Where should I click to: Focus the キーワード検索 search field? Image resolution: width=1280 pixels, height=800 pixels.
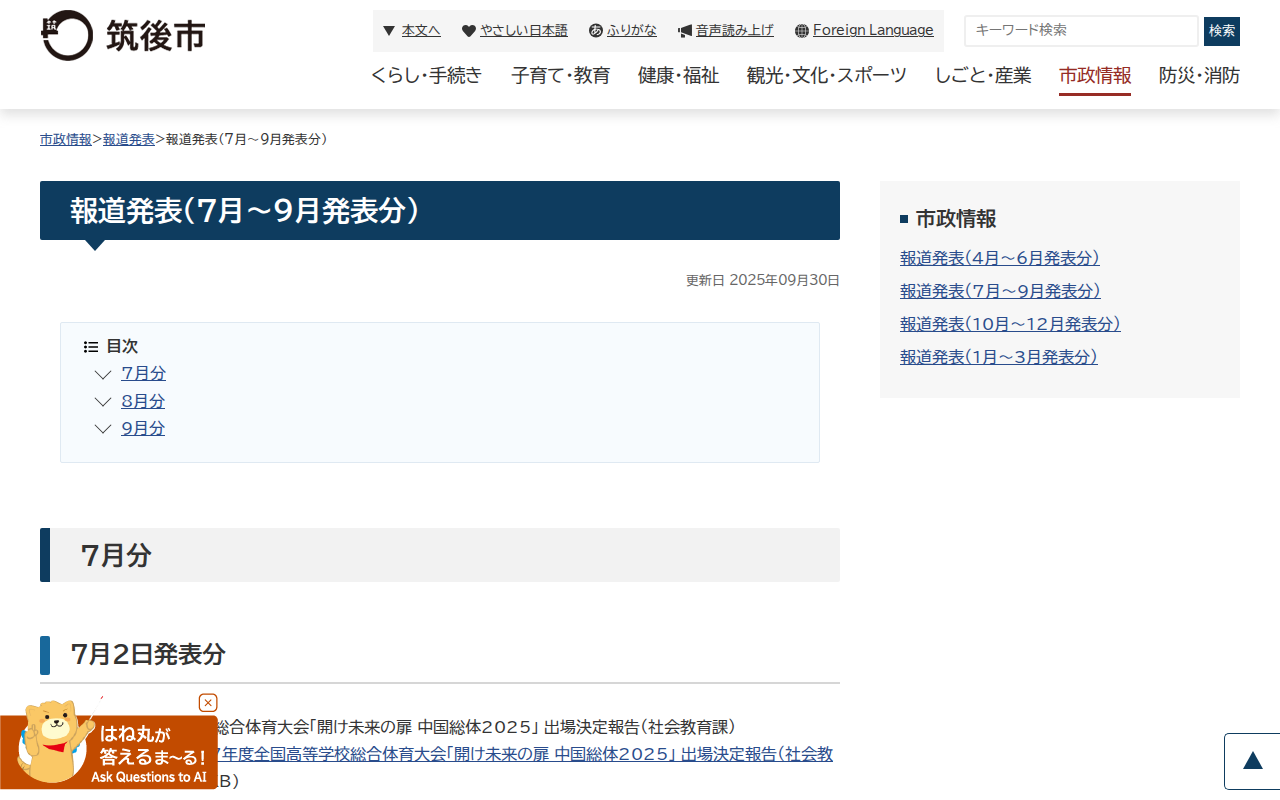tap(1081, 31)
